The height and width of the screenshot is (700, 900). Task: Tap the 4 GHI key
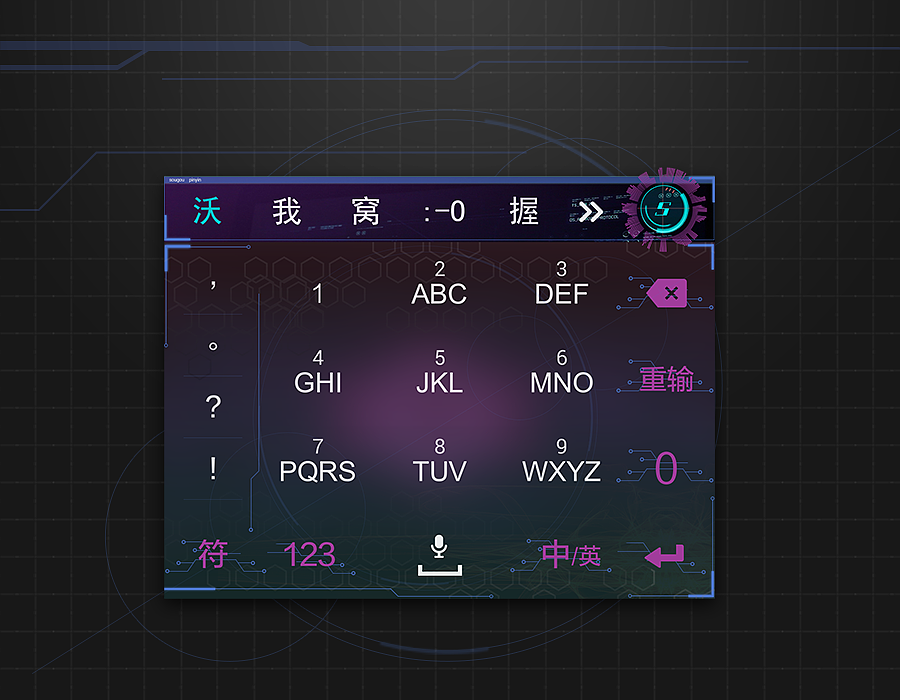coord(317,372)
